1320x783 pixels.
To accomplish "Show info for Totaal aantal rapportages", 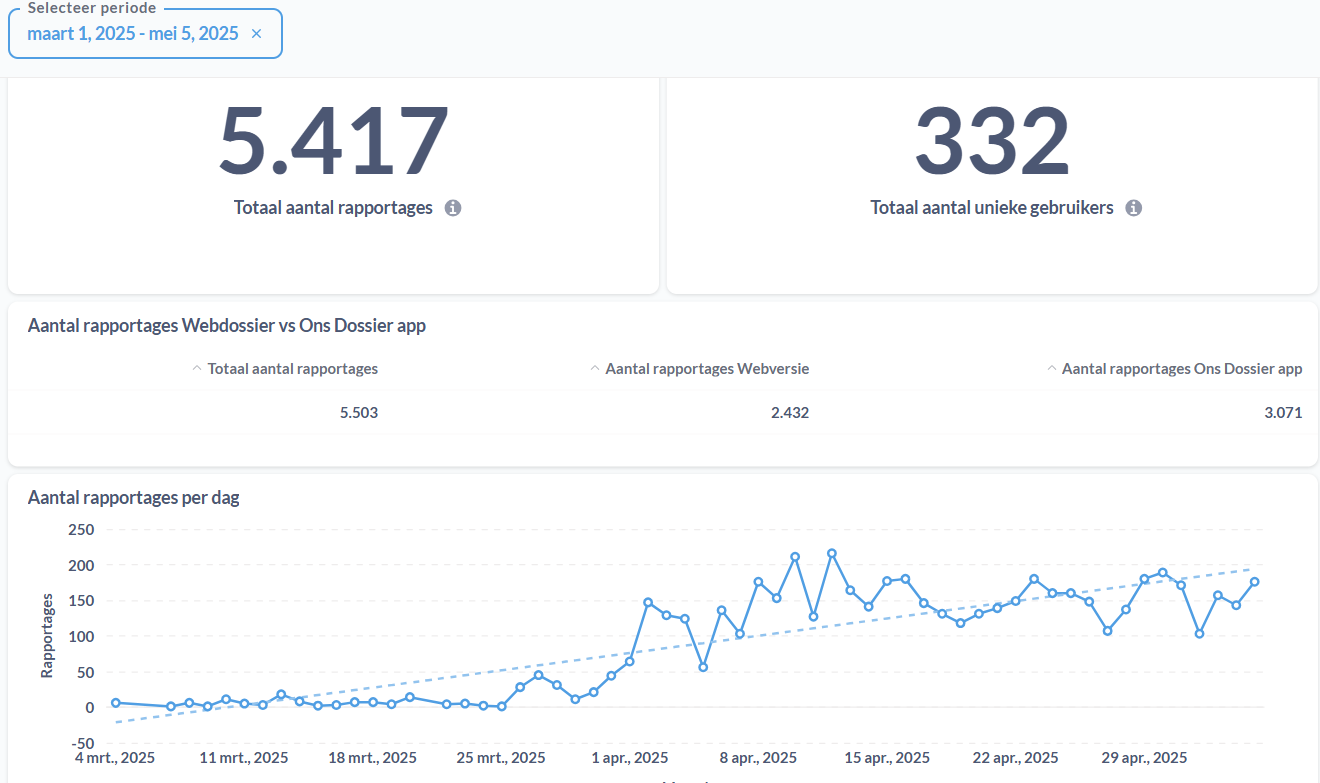I will click(453, 208).
